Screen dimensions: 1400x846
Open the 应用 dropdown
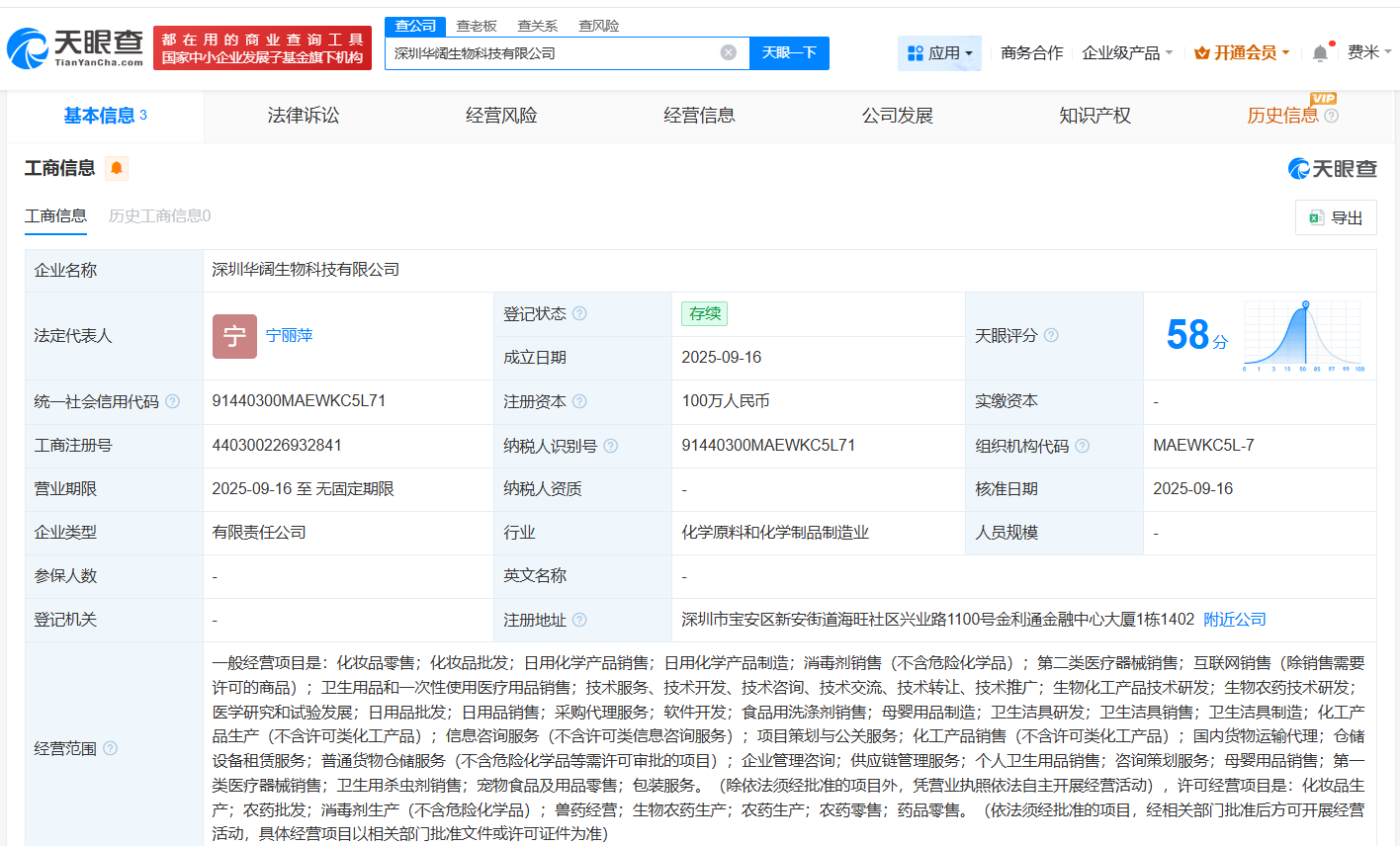click(x=939, y=52)
